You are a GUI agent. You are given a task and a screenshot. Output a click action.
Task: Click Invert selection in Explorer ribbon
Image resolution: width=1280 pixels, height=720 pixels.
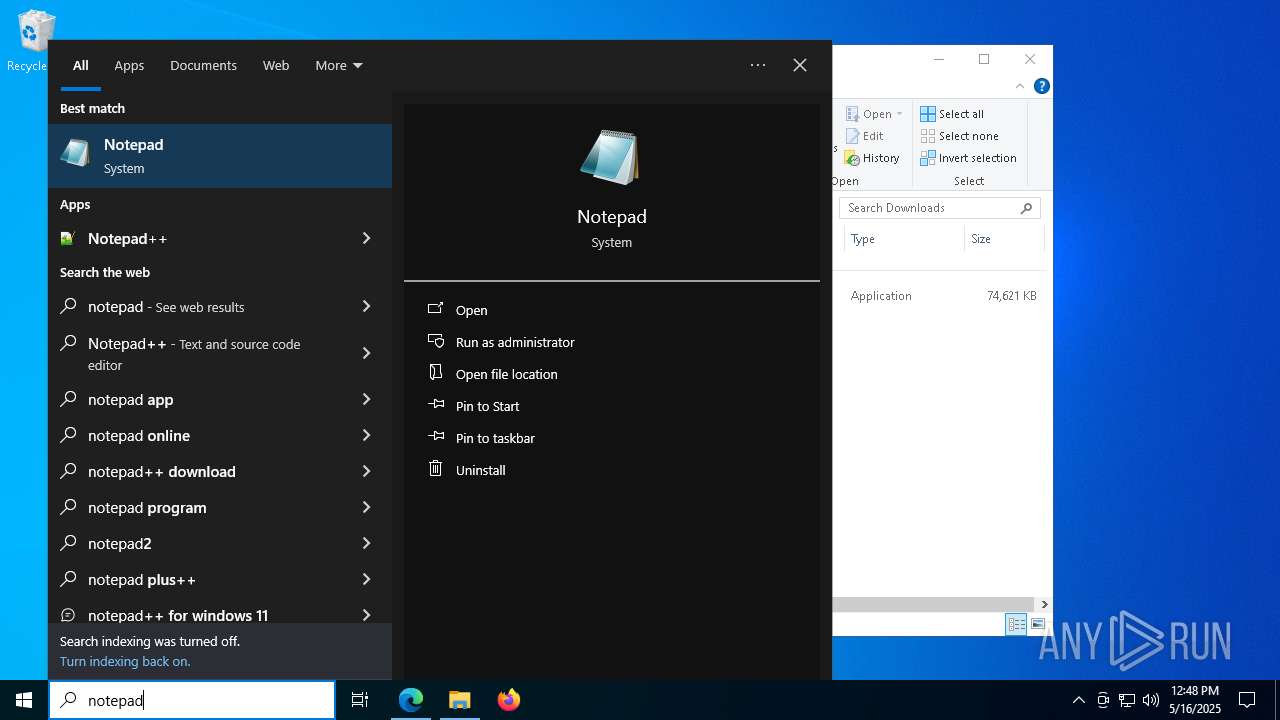pyautogui.click(x=968, y=158)
